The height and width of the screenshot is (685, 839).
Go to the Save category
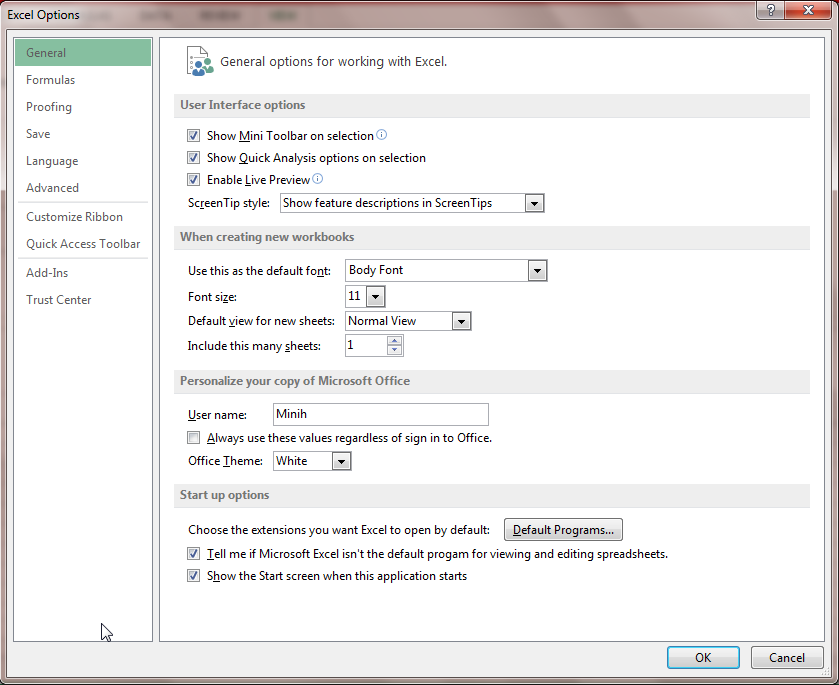[x=83, y=134]
